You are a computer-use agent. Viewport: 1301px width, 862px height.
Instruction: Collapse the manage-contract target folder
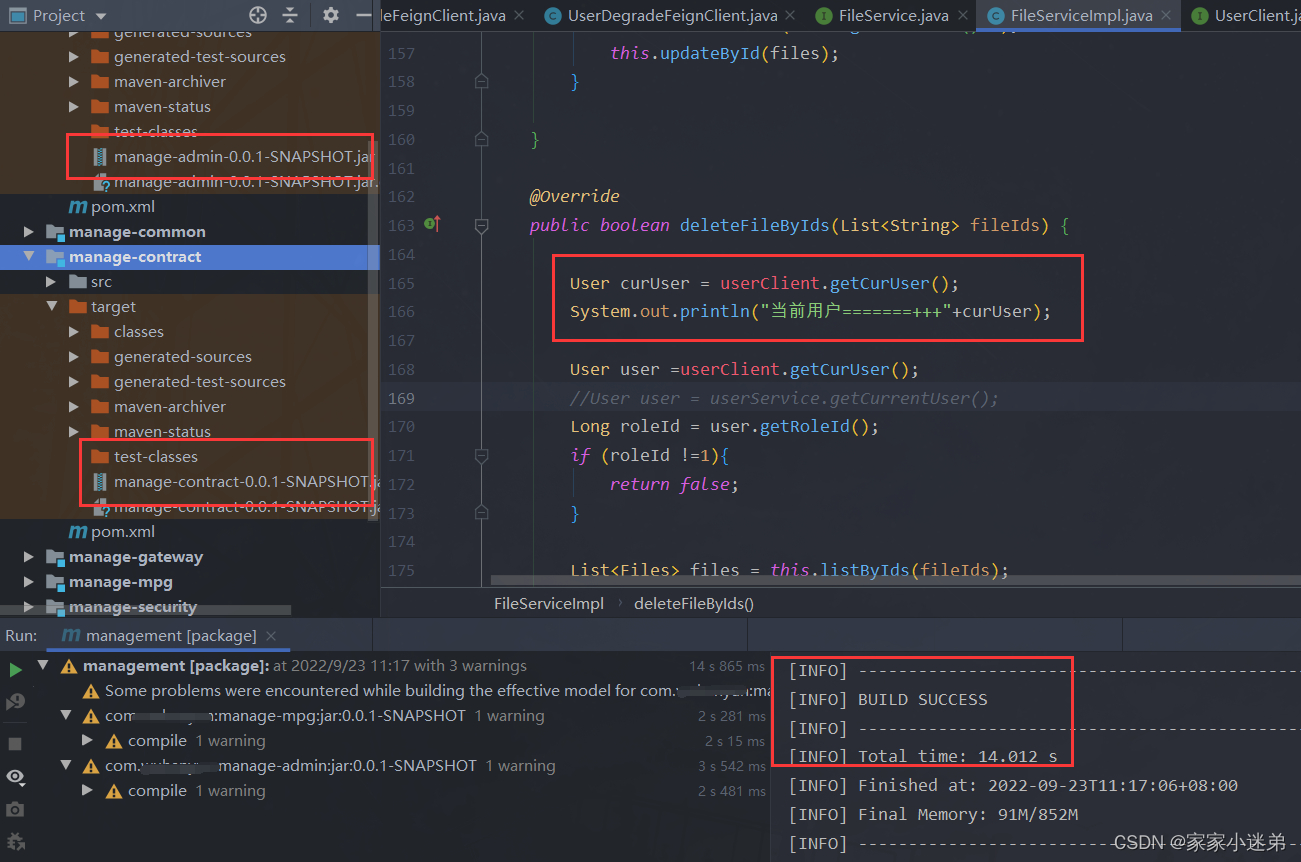pos(53,307)
